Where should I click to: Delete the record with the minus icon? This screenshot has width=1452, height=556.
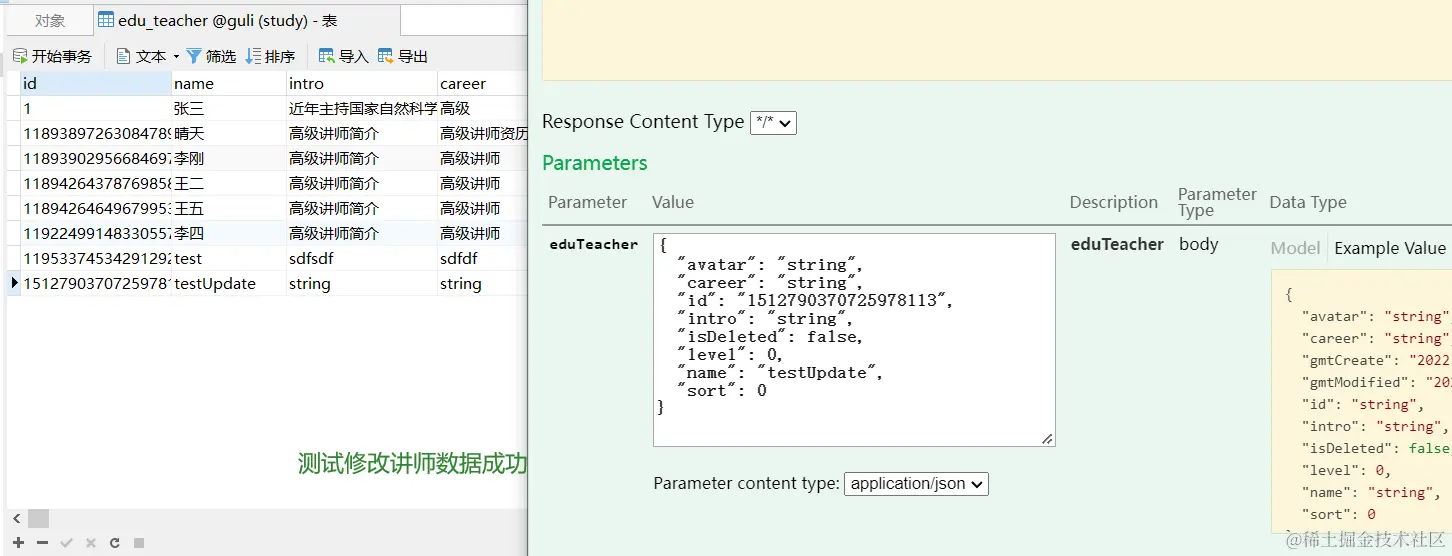(x=42, y=543)
